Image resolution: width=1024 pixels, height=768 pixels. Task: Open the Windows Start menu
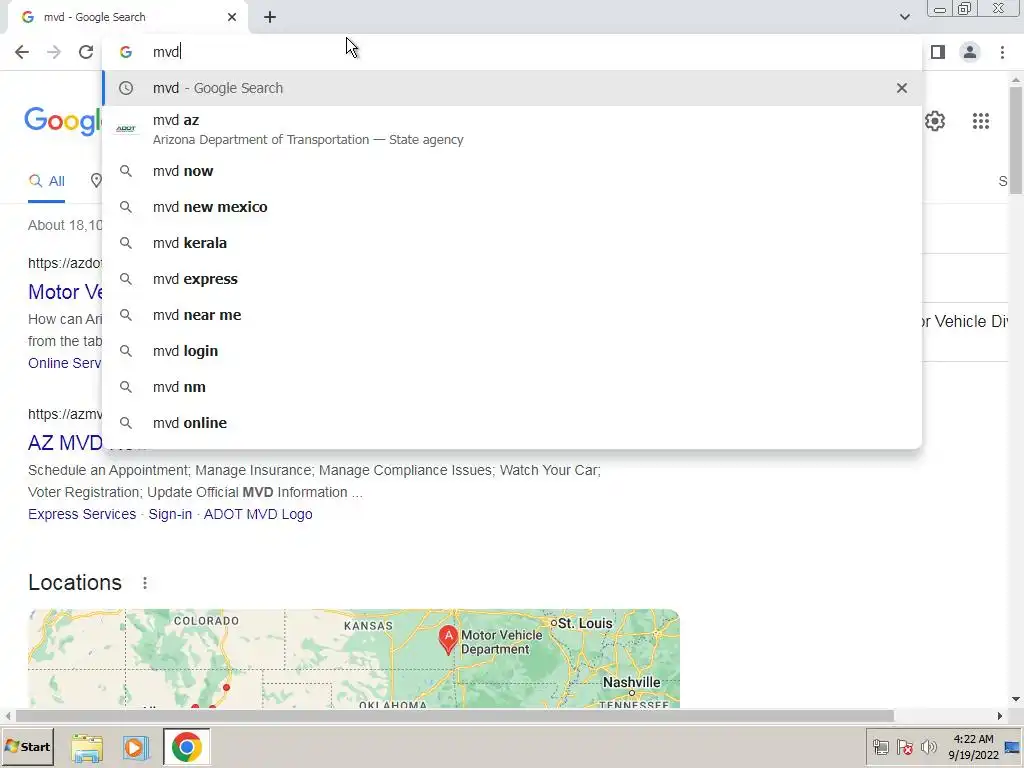(x=27, y=746)
